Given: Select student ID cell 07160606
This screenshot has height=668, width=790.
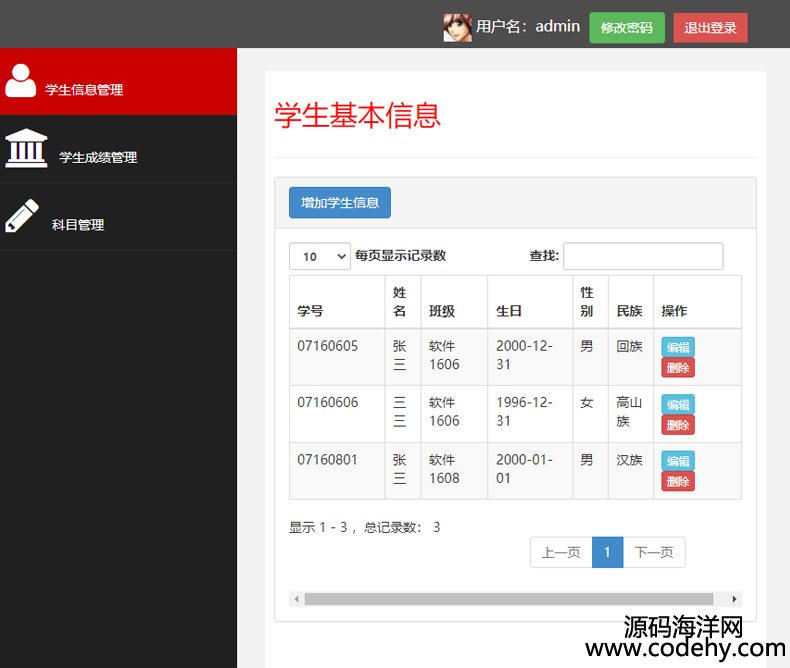Looking at the screenshot, I should pyautogui.click(x=337, y=414).
